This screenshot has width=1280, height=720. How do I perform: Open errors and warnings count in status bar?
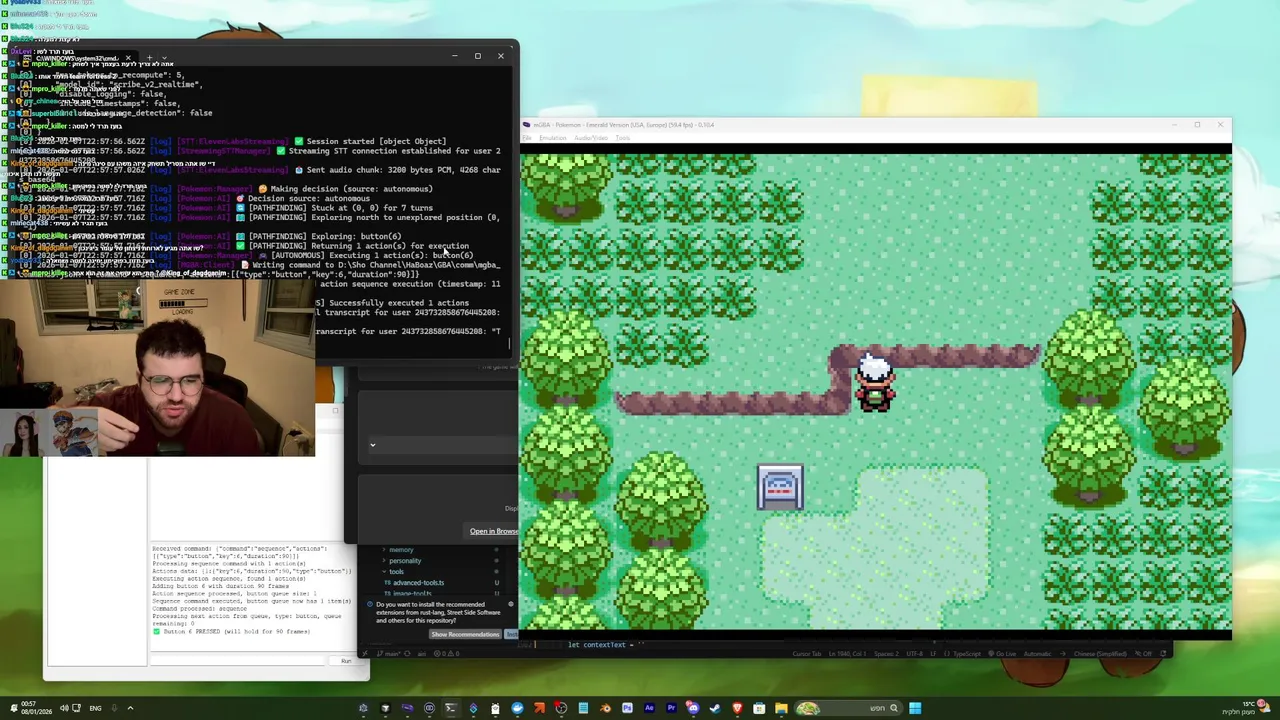click(x=446, y=653)
